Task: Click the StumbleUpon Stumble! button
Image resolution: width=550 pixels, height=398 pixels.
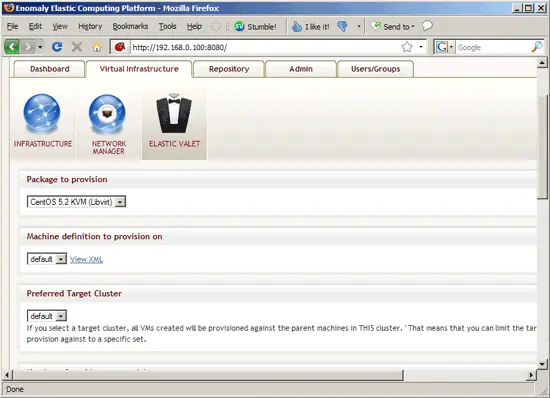Action: click(255, 27)
